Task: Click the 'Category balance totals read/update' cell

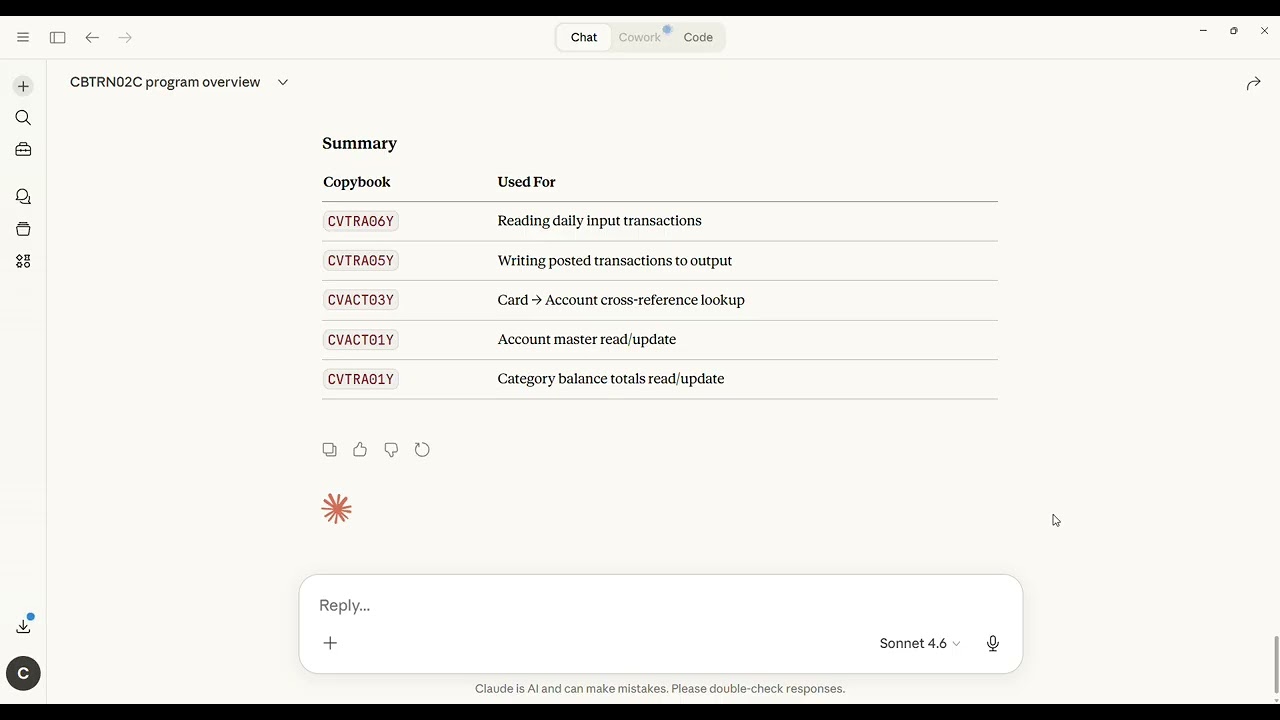Action: 611,379
